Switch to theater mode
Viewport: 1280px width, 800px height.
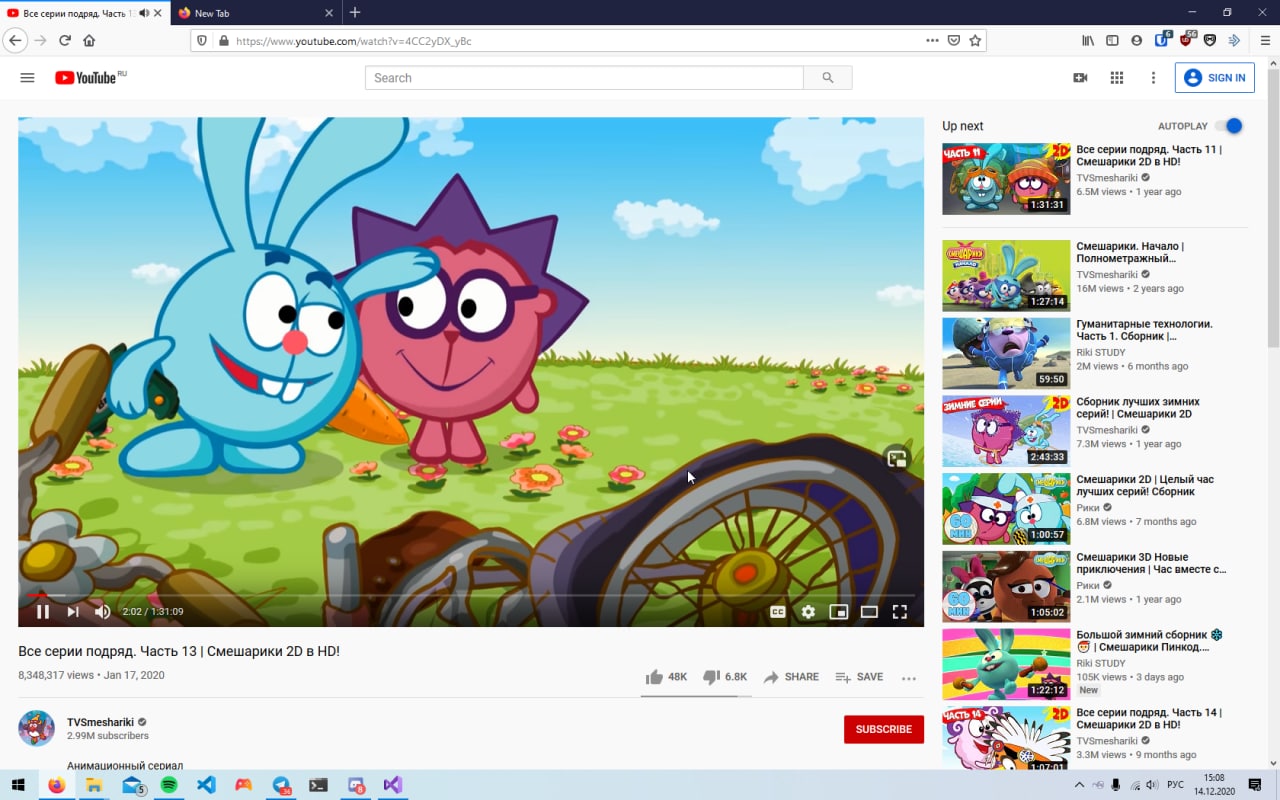click(x=869, y=612)
